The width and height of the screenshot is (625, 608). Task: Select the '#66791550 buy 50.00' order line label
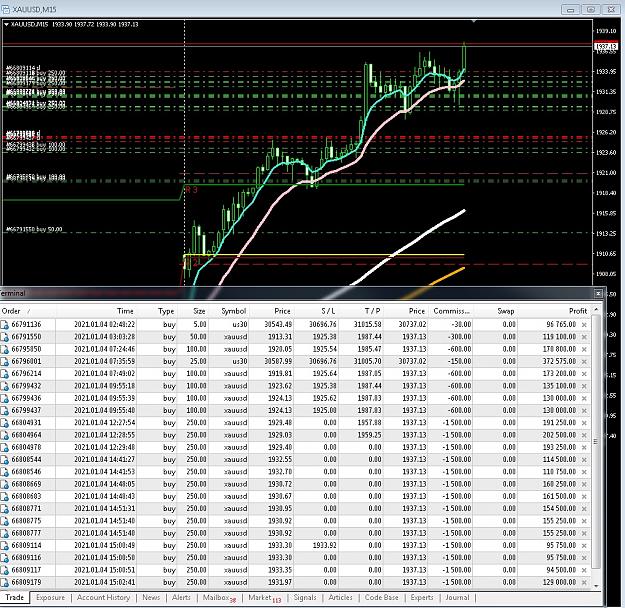click(34, 229)
